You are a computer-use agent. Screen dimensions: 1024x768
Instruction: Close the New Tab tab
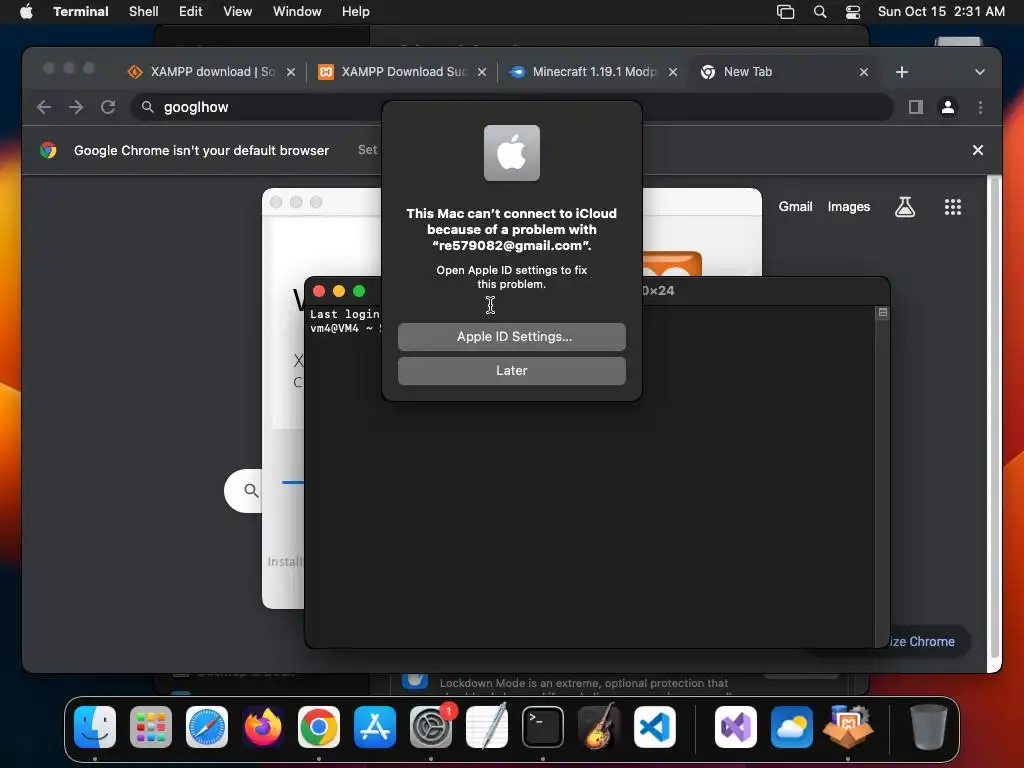point(863,72)
